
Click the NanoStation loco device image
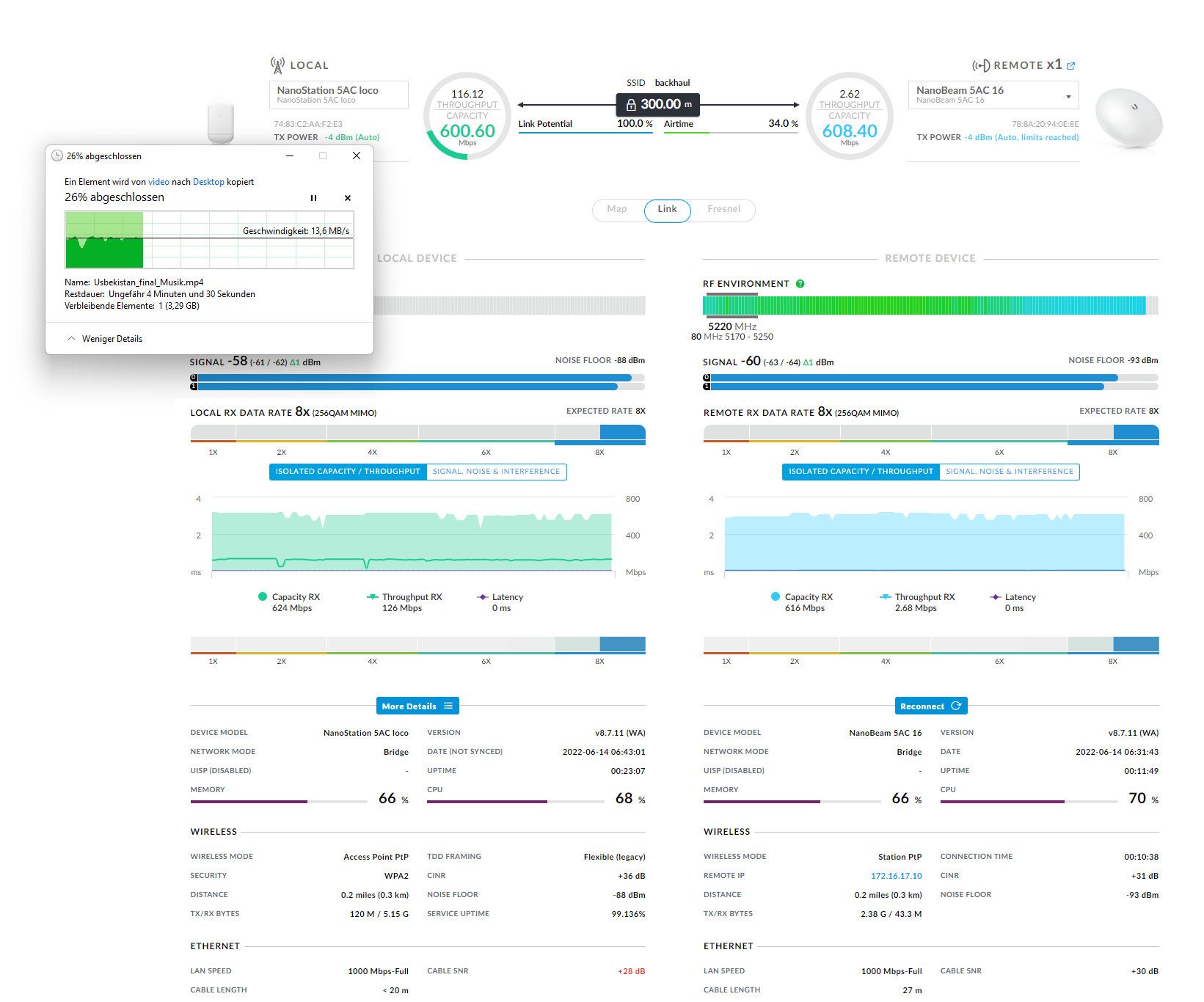click(x=221, y=121)
